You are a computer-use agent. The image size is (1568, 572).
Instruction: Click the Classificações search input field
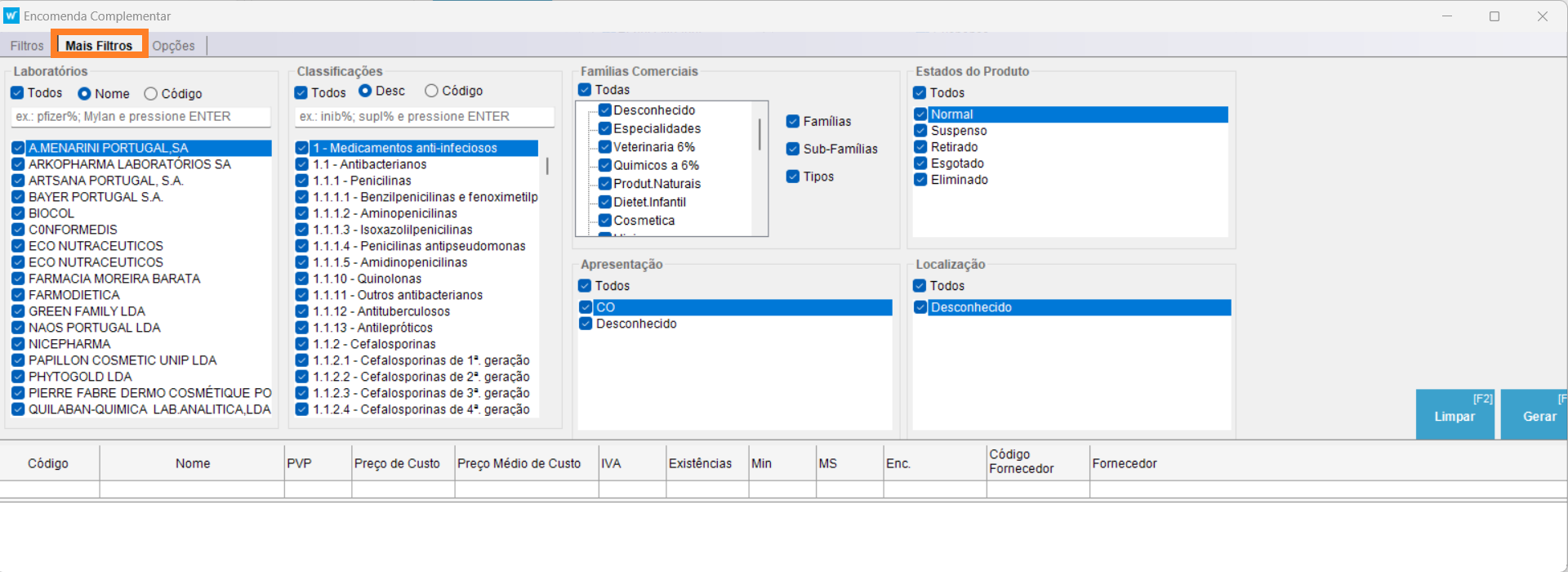pos(424,117)
